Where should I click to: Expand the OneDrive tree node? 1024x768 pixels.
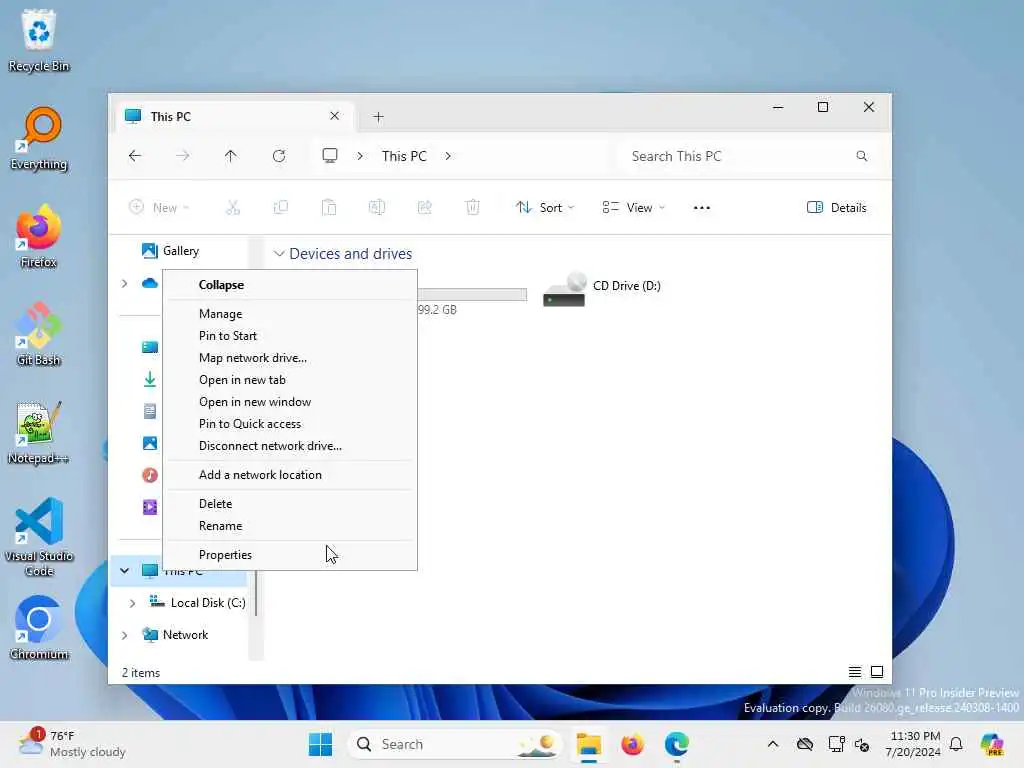click(x=124, y=283)
